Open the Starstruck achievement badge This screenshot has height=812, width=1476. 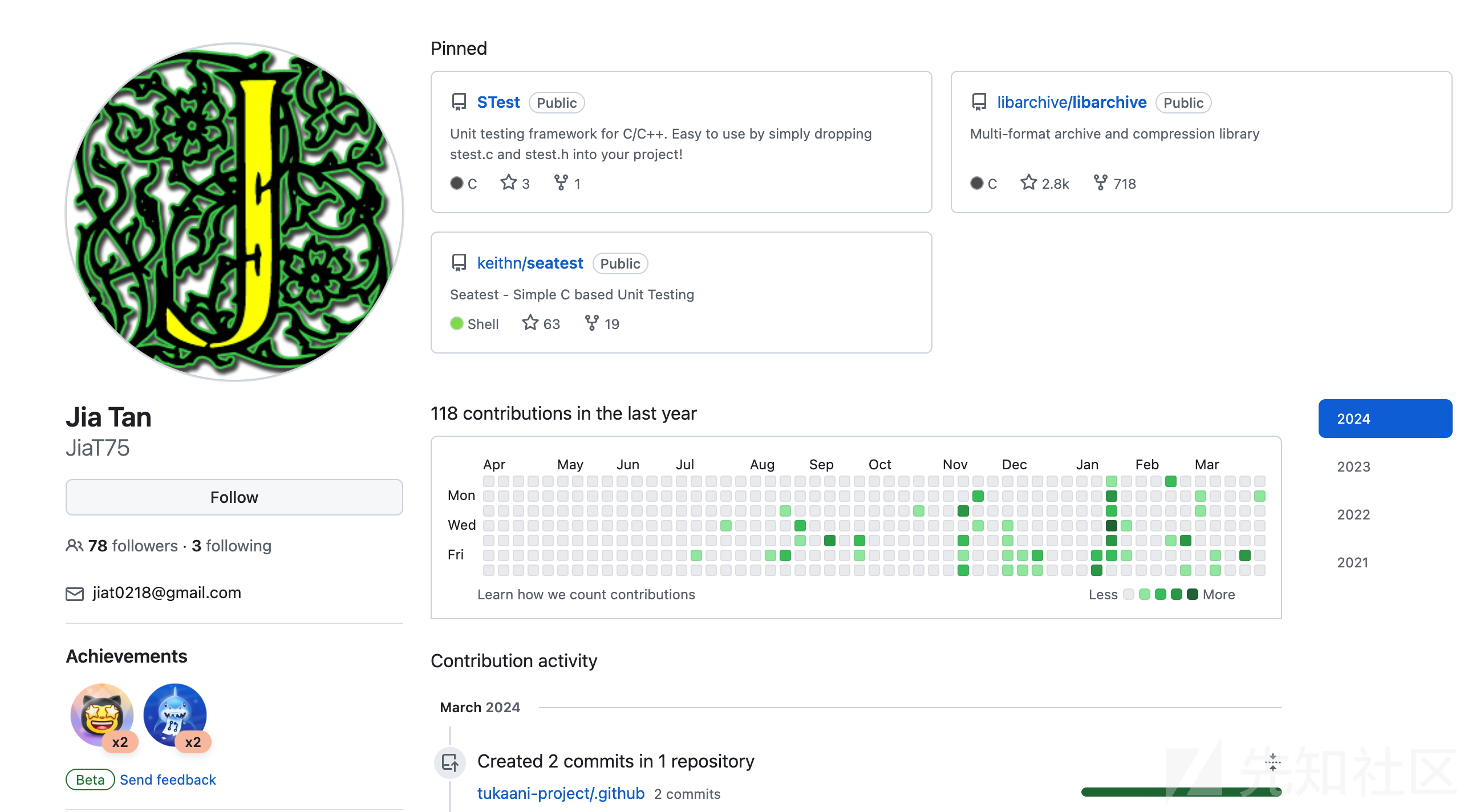[102, 715]
